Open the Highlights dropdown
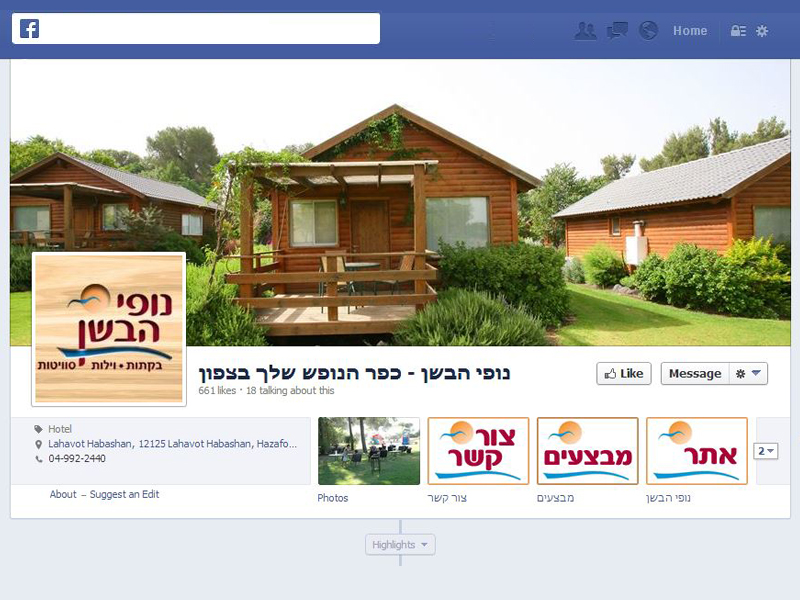Screen dimensions: 800x600 click(x=400, y=545)
